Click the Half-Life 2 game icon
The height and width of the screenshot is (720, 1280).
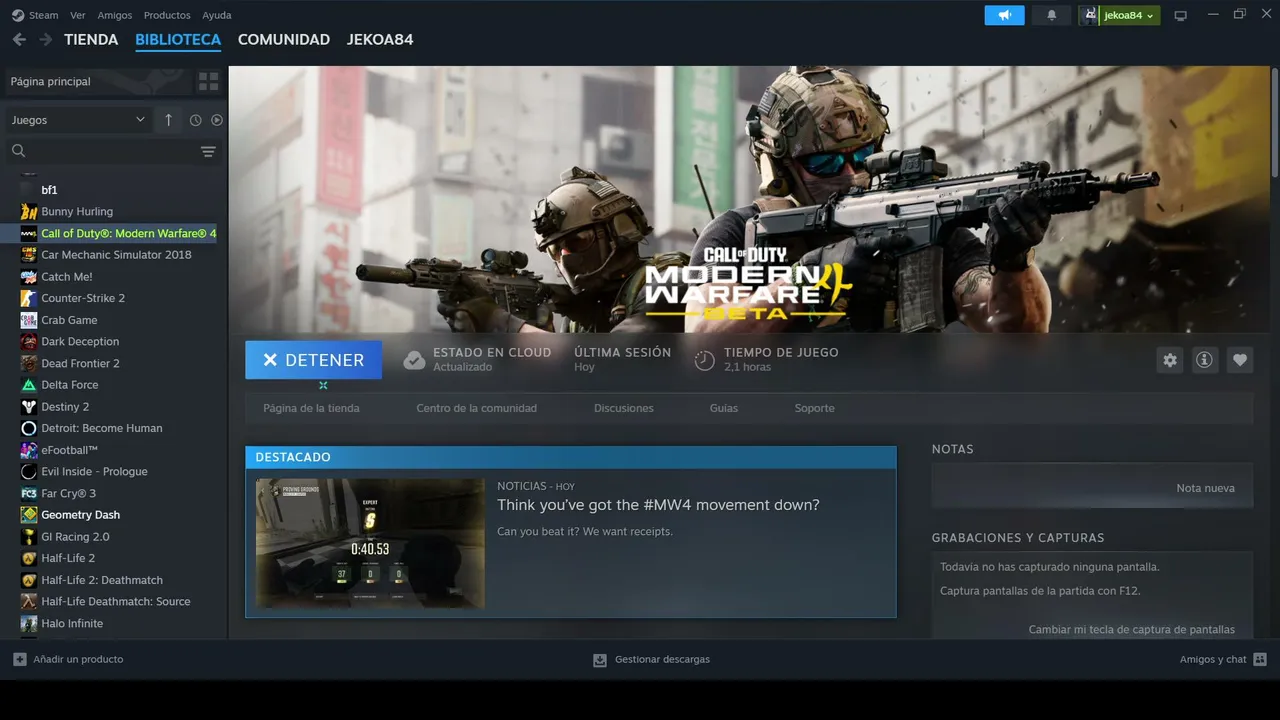click(29, 558)
